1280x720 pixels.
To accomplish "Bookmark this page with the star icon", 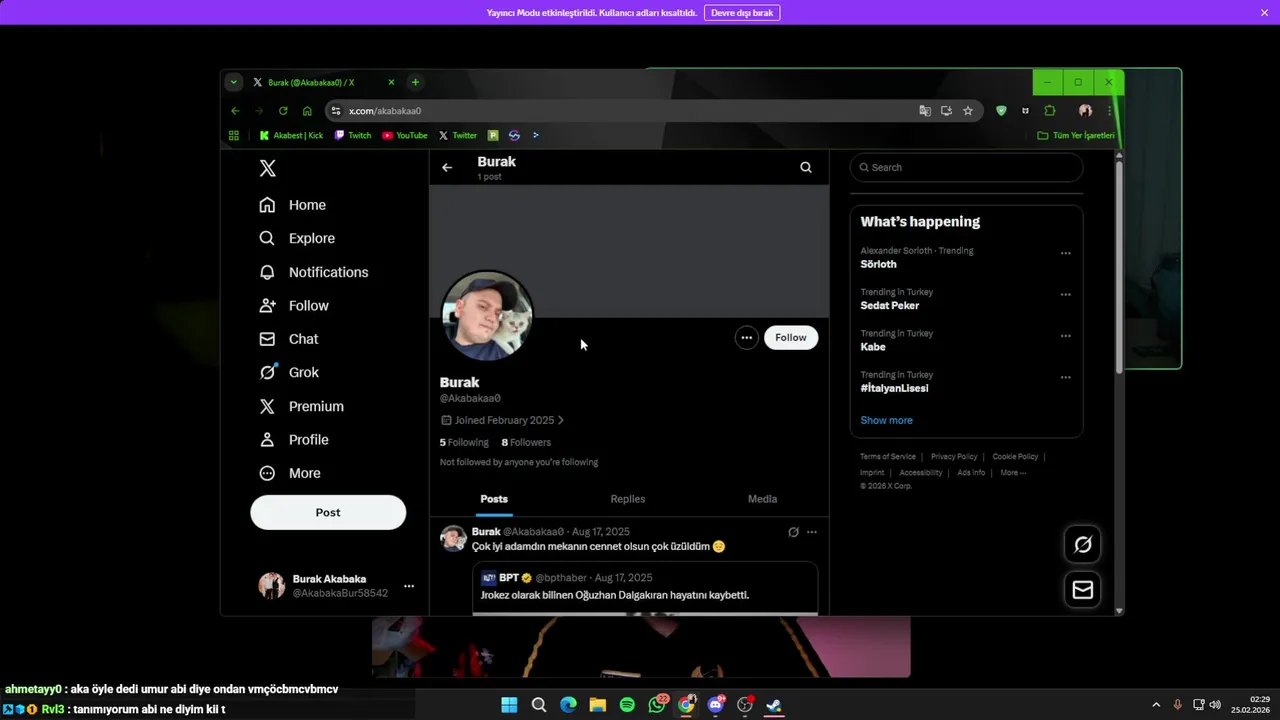I will click(x=968, y=111).
